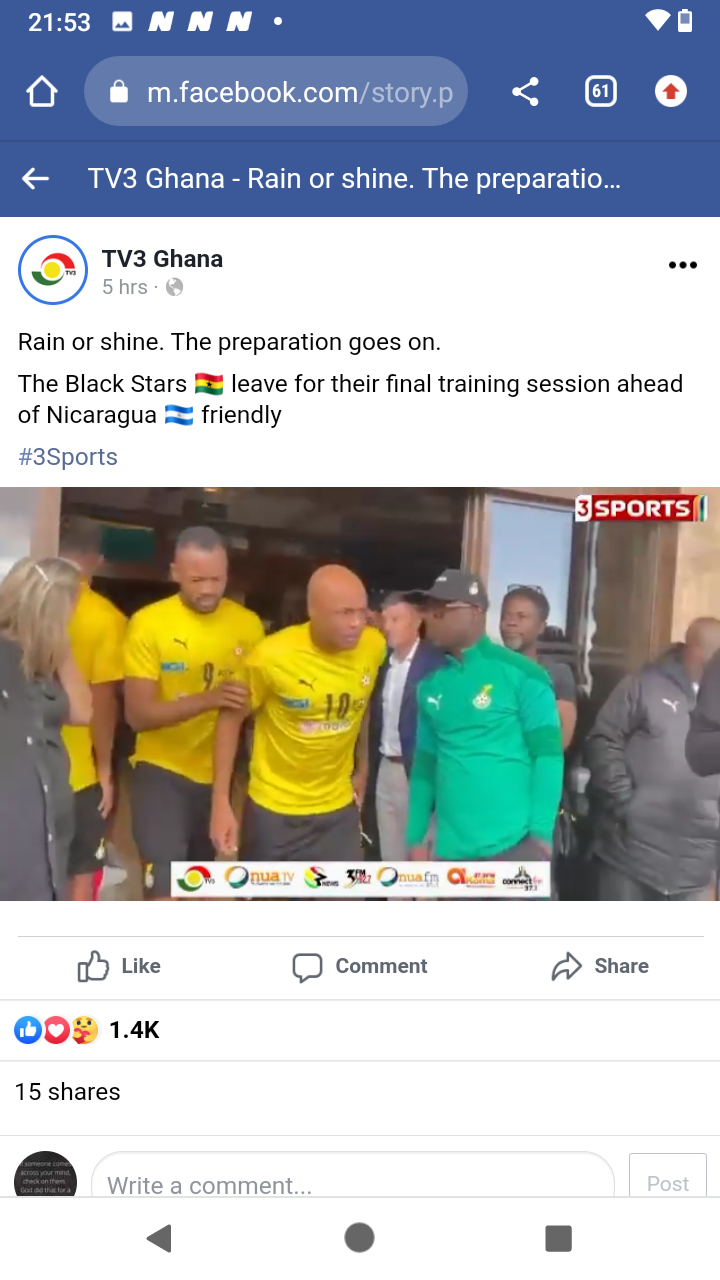The height and width of the screenshot is (1280, 720).
Task: Tap the Android back navigation button
Action: click(x=159, y=1238)
